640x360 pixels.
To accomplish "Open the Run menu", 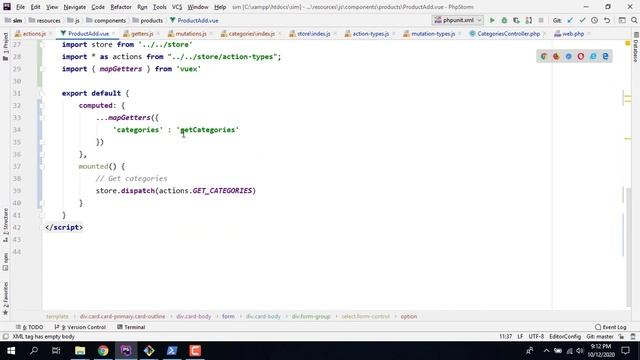I will coord(142,7).
